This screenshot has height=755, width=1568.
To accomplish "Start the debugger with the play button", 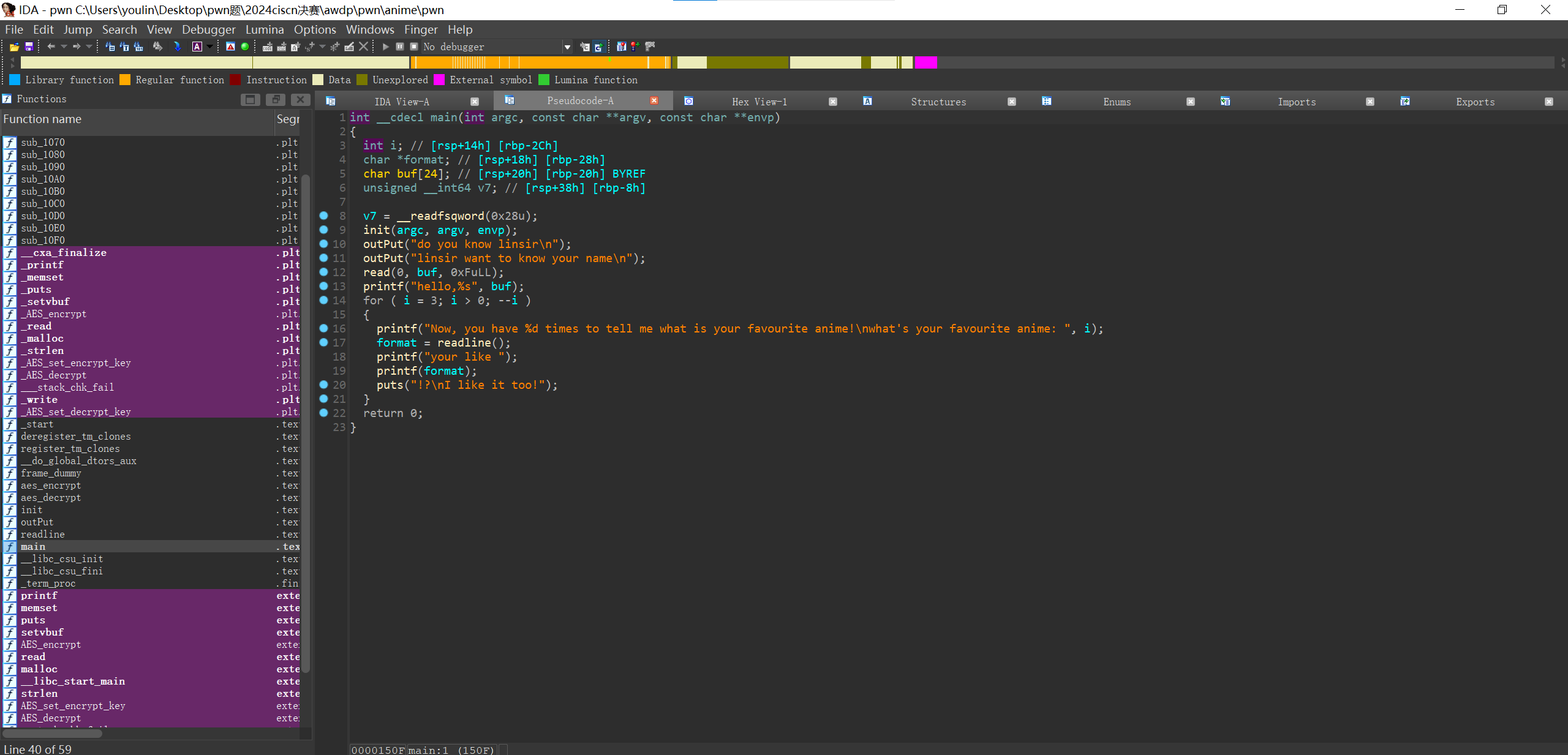I will (x=385, y=47).
